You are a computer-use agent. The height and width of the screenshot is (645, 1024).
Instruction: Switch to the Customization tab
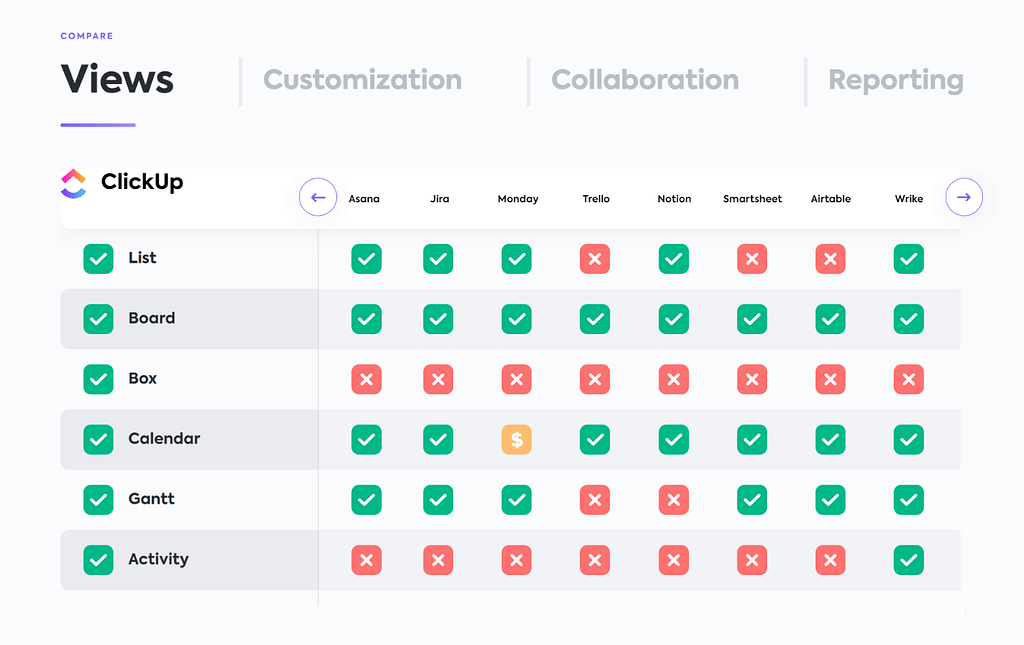tap(362, 80)
